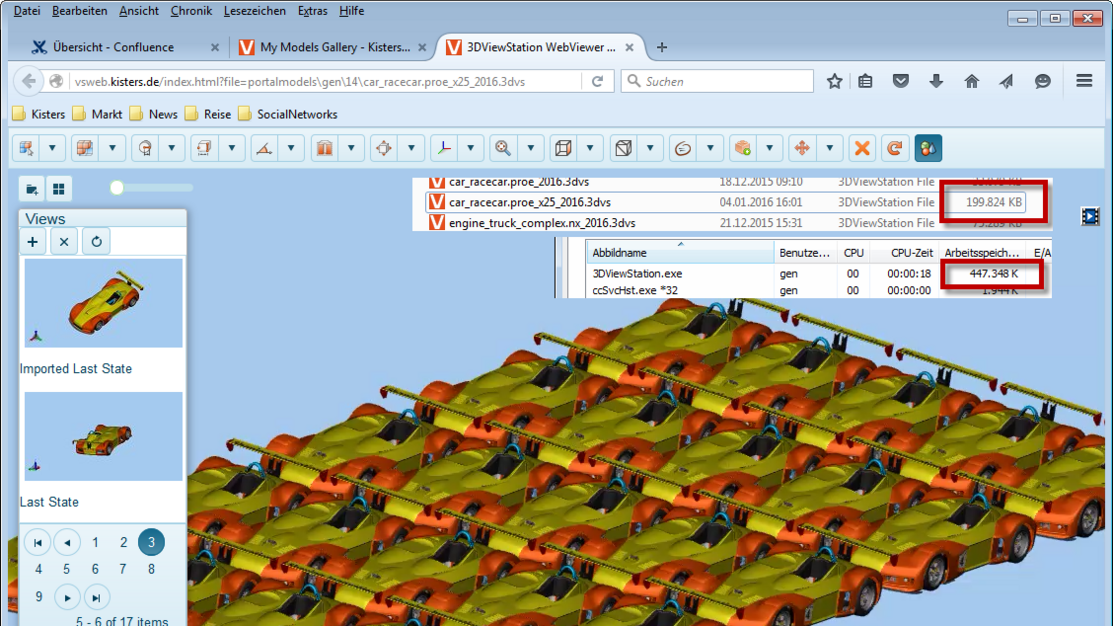Click the colored cubes tool icon
Image resolution: width=1113 pixels, height=626 pixels.
pos(85,148)
